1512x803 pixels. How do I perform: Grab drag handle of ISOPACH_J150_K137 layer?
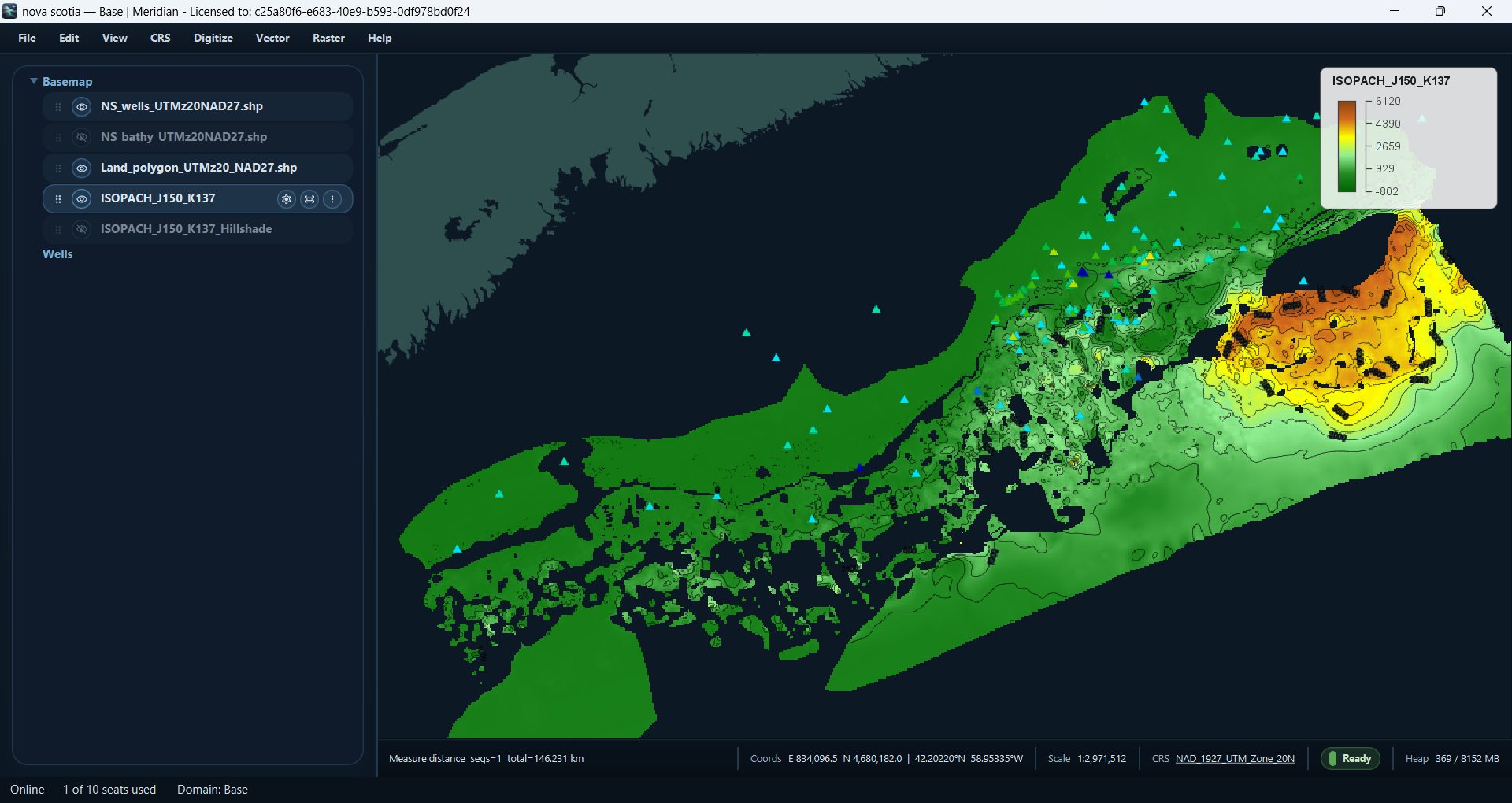(x=58, y=199)
